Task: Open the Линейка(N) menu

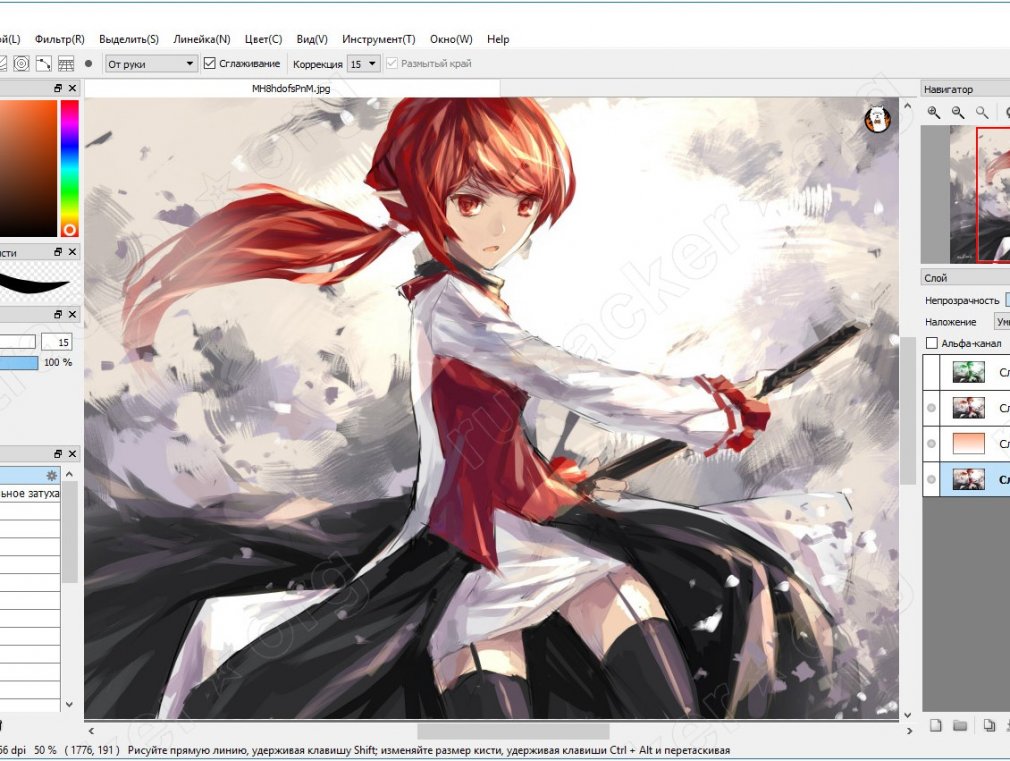Action: 202,39
